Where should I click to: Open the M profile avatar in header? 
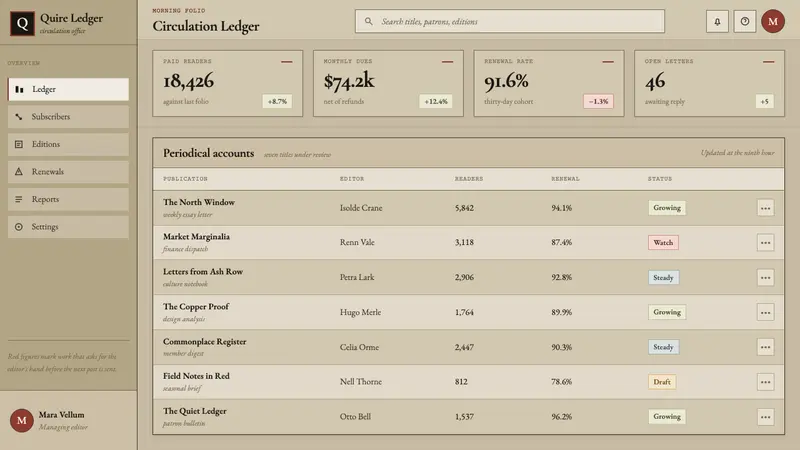pyautogui.click(x=773, y=21)
